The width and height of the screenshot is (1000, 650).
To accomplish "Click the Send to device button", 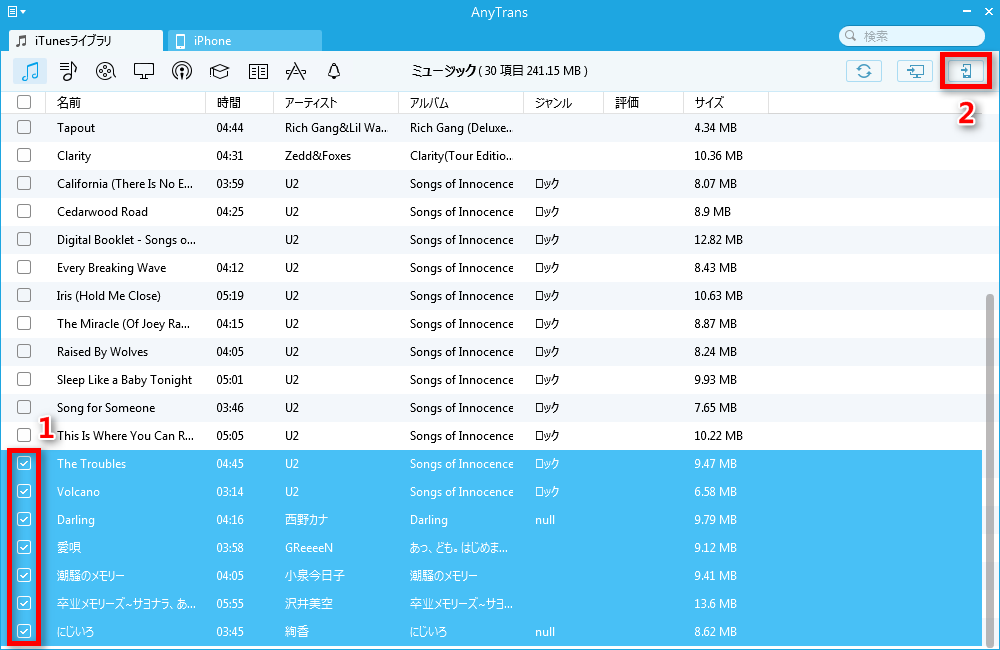I will point(966,71).
